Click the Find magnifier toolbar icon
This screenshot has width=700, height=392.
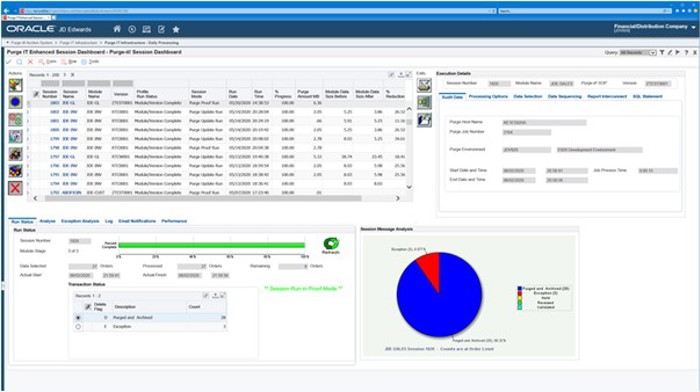point(19,62)
